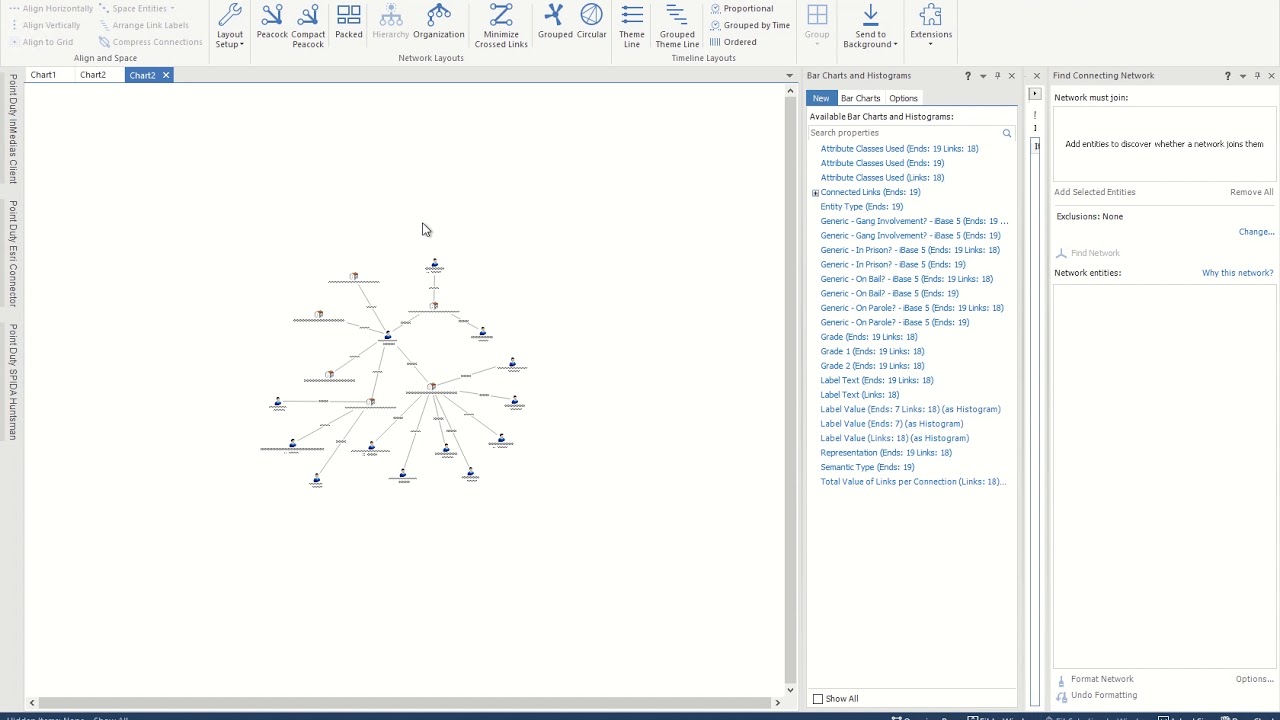Open Grade 1 (Ends: 19 Links: 18)
The width and height of the screenshot is (1280, 720).
[872, 352]
